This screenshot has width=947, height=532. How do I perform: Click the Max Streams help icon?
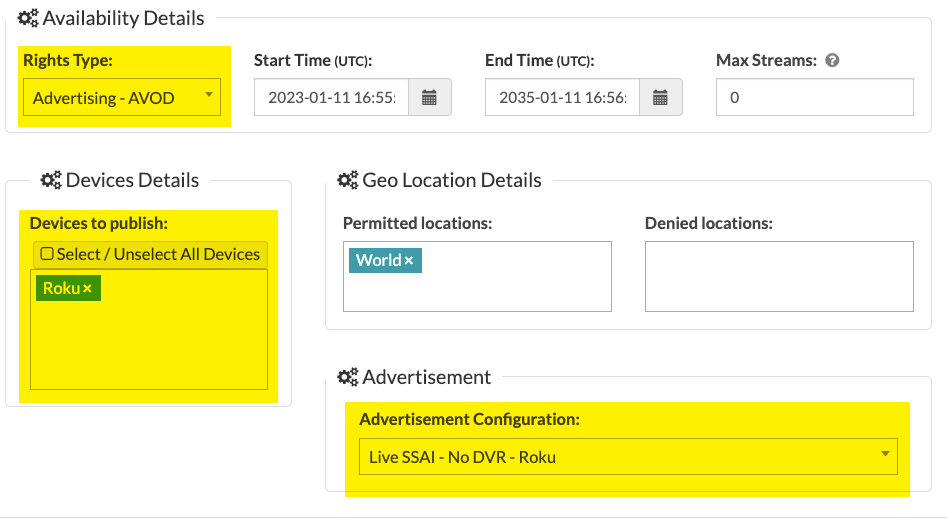tap(832, 60)
